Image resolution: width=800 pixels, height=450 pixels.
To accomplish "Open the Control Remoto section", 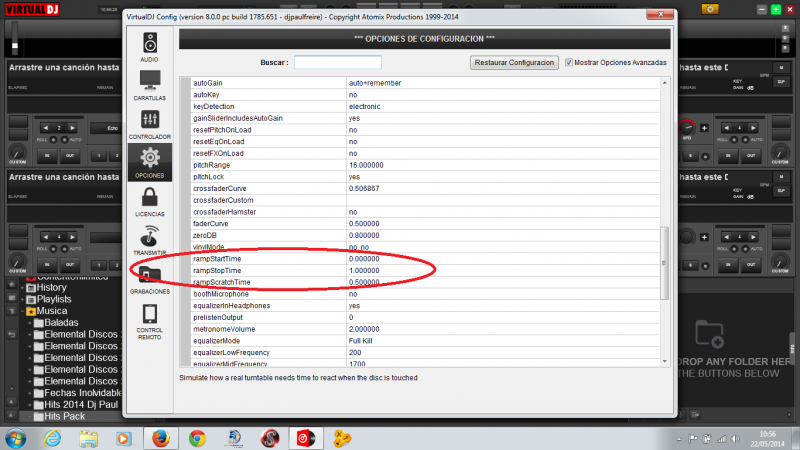I will (149, 321).
